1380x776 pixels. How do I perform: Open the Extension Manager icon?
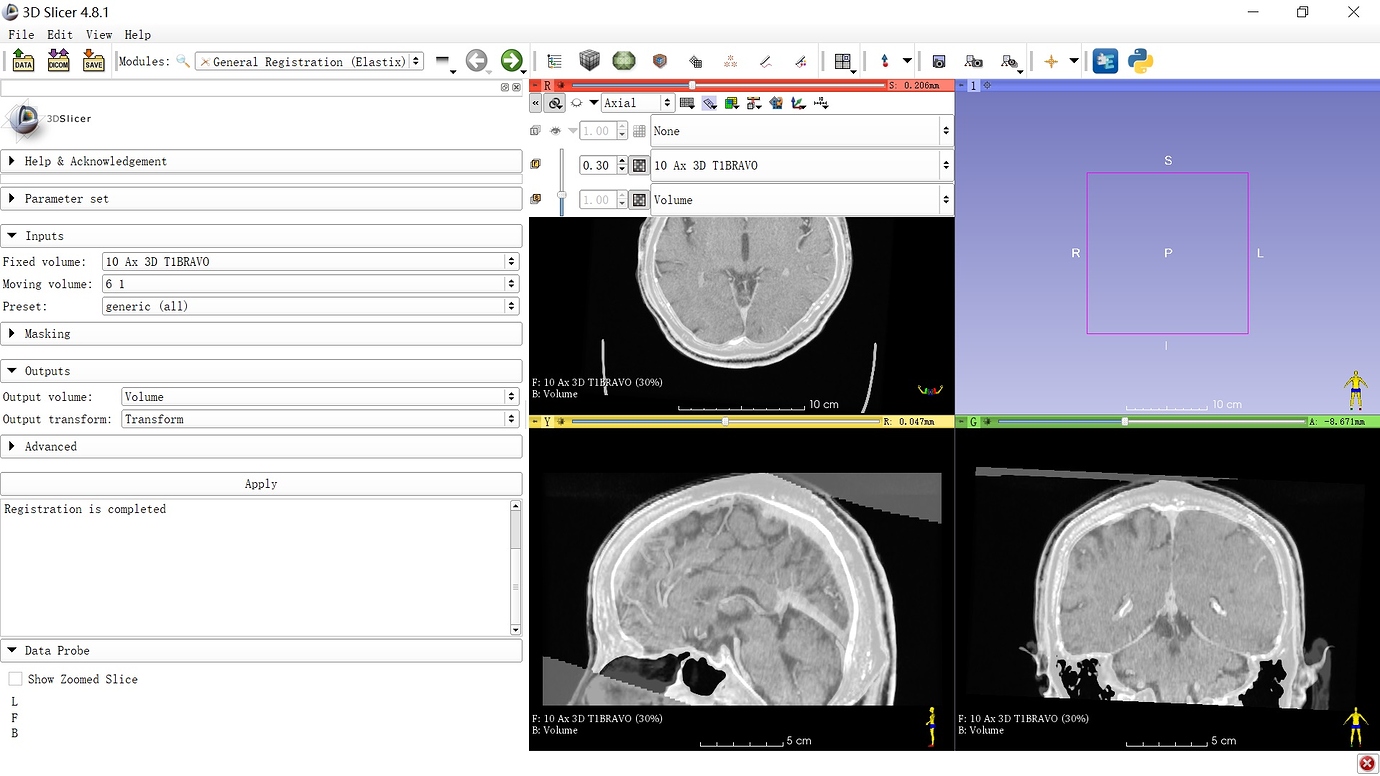click(x=1105, y=61)
